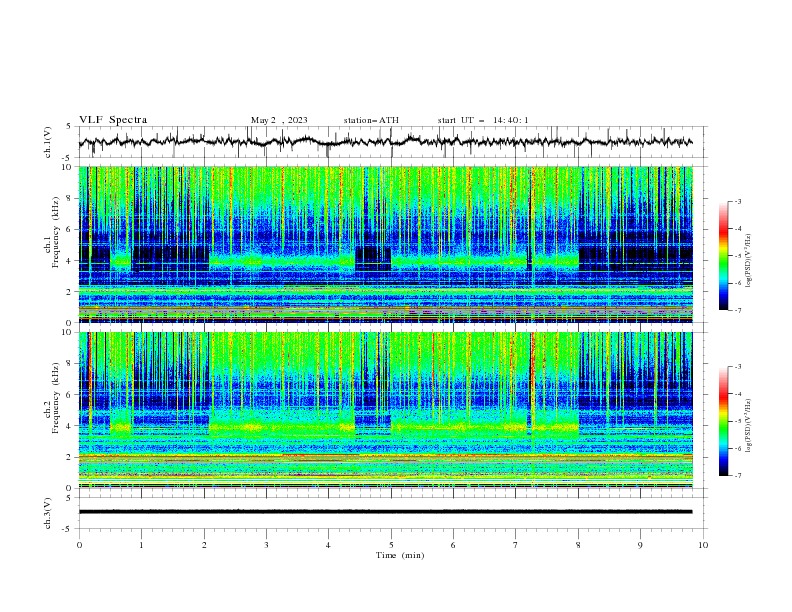This screenshot has height=612, width=792.
Task: Click the "Time (min)" axis title
Action: point(400,555)
